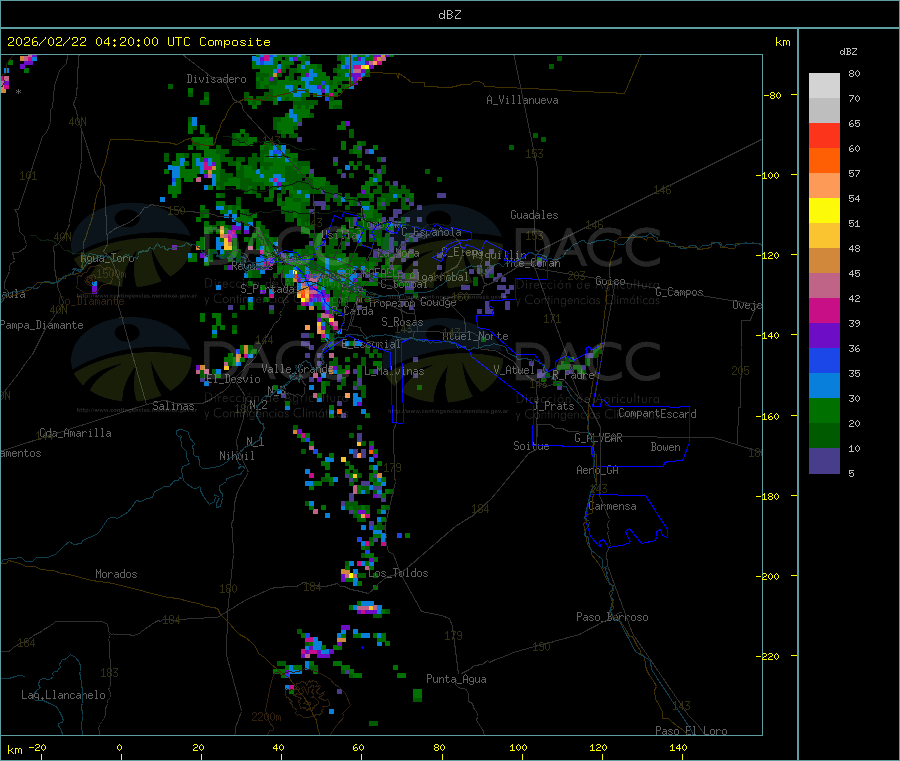
Task: Select the 'Atuel_Norte' place label
Action: point(475,336)
